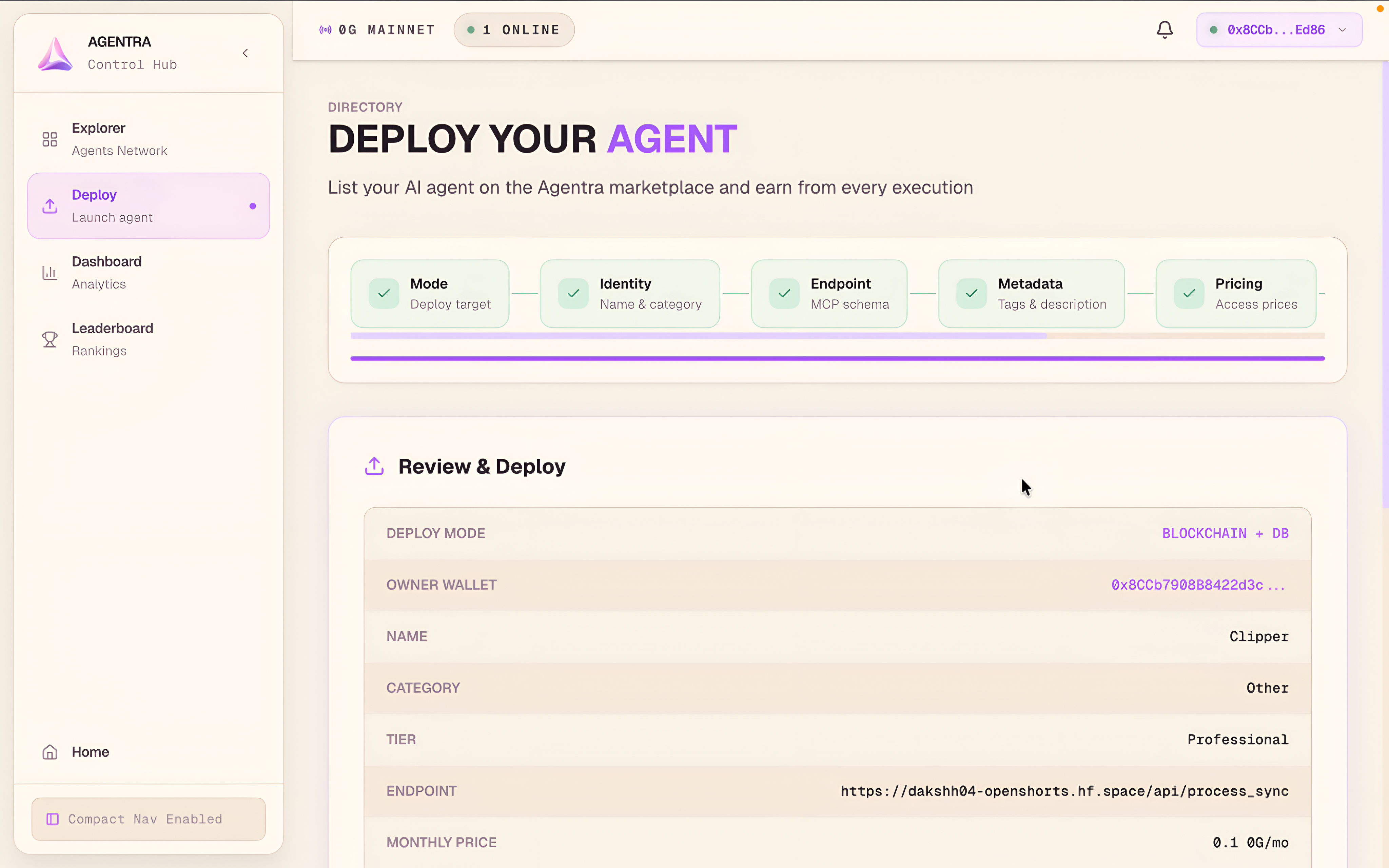This screenshot has height=868, width=1389.
Task: Click the DIRECTORY breadcrumb label
Action: click(x=365, y=107)
